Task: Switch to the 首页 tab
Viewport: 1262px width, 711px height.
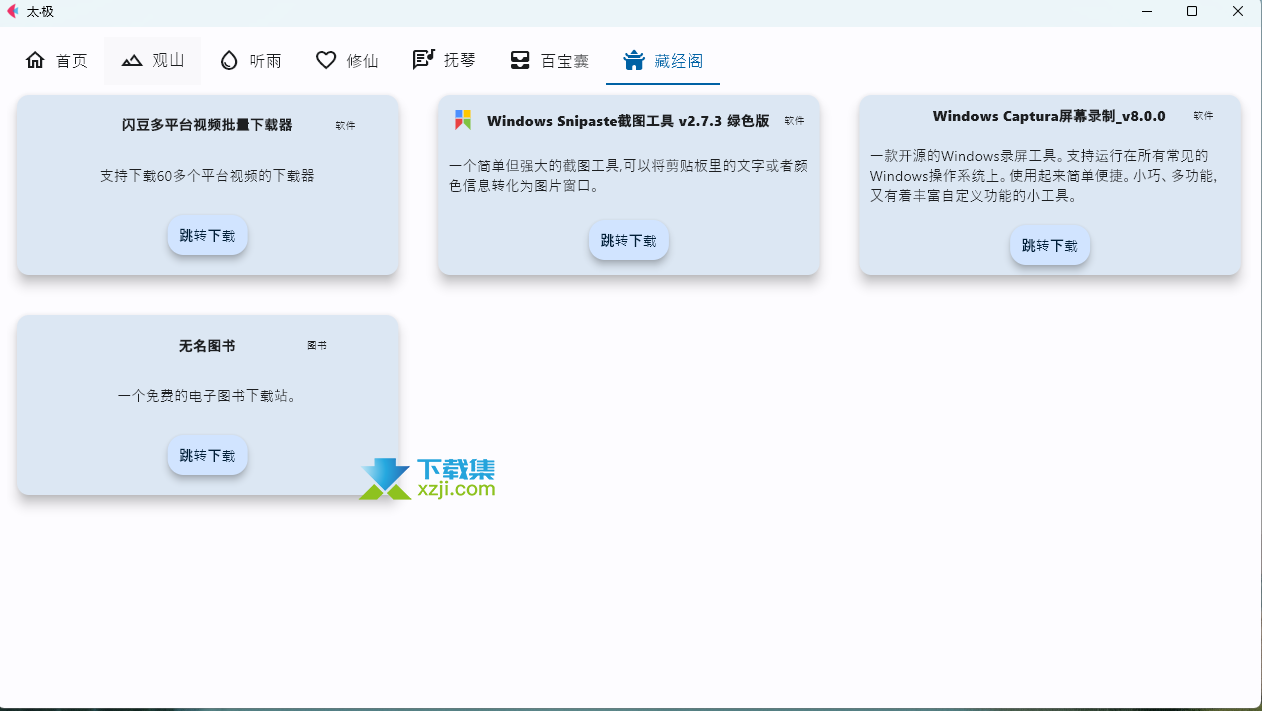Action: 56,60
